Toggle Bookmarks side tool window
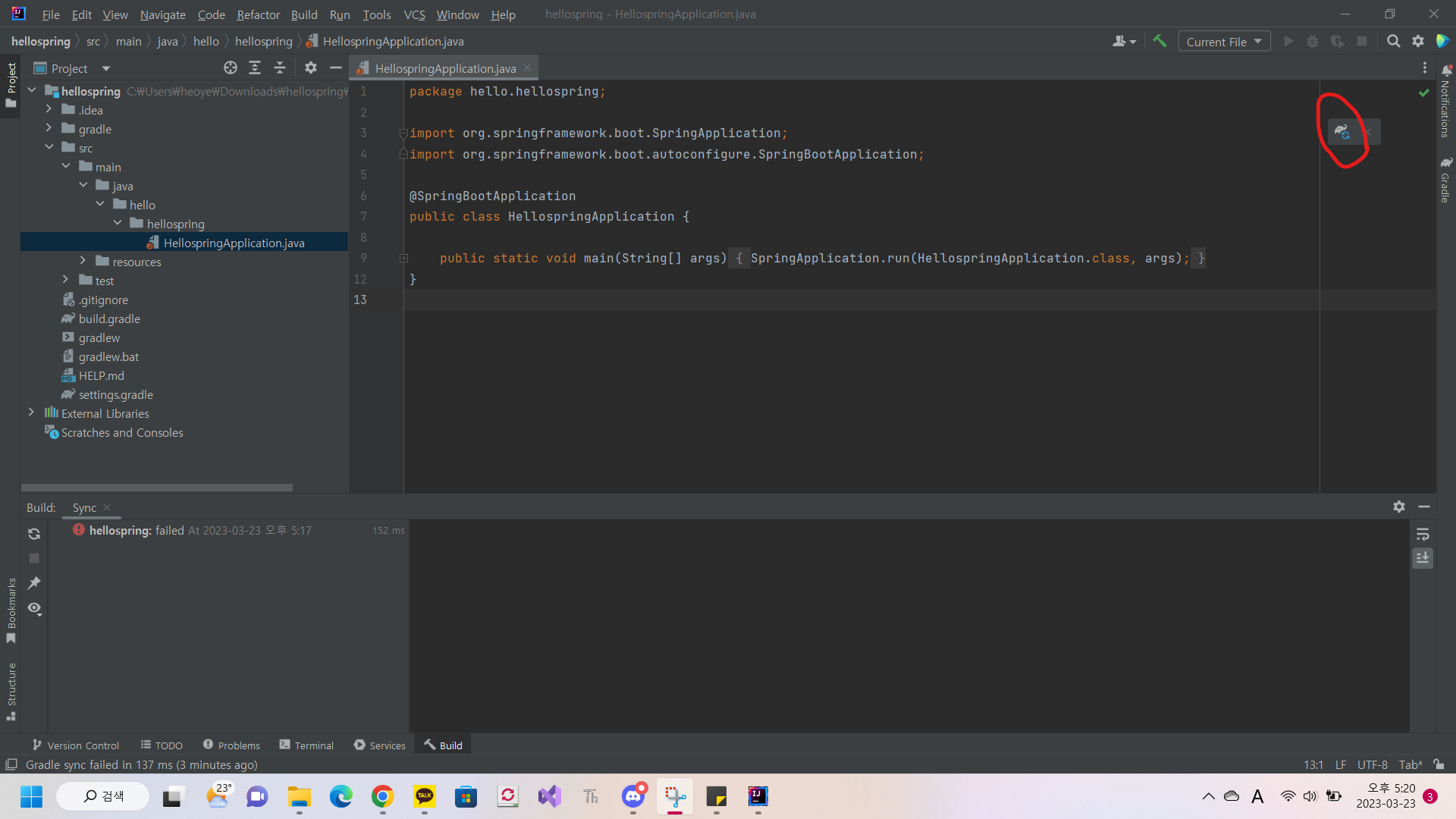This screenshot has width=1456, height=819. (11, 610)
